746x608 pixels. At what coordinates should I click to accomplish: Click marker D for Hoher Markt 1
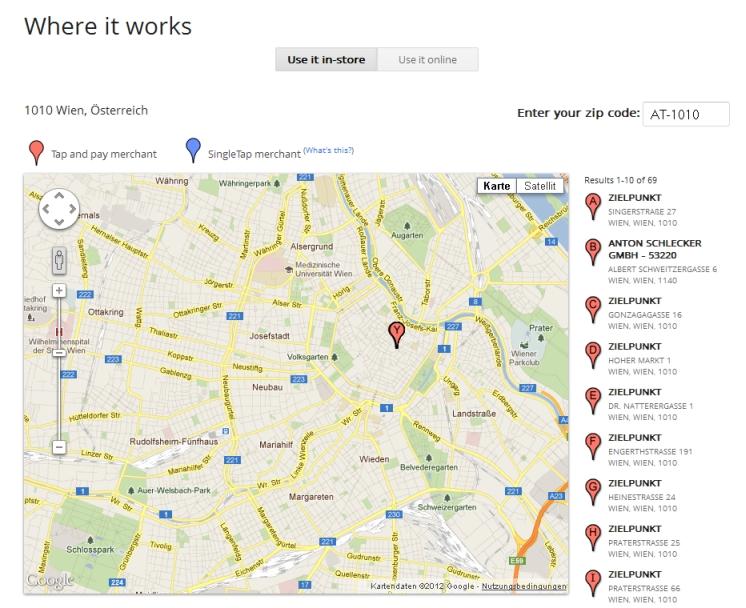pyautogui.click(x=592, y=355)
